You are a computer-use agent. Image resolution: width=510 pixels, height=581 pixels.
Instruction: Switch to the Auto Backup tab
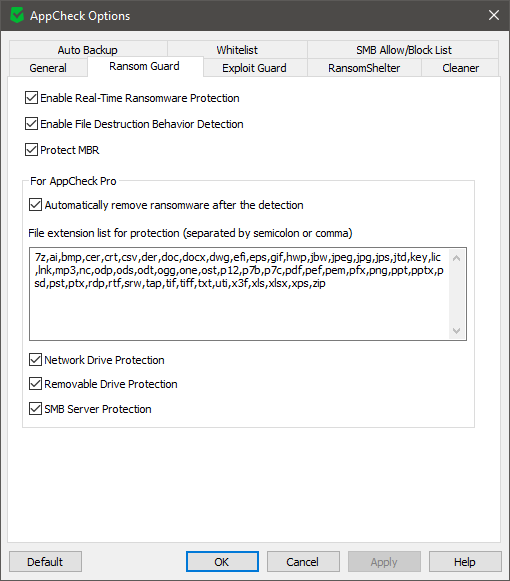click(x=88, y=50)
